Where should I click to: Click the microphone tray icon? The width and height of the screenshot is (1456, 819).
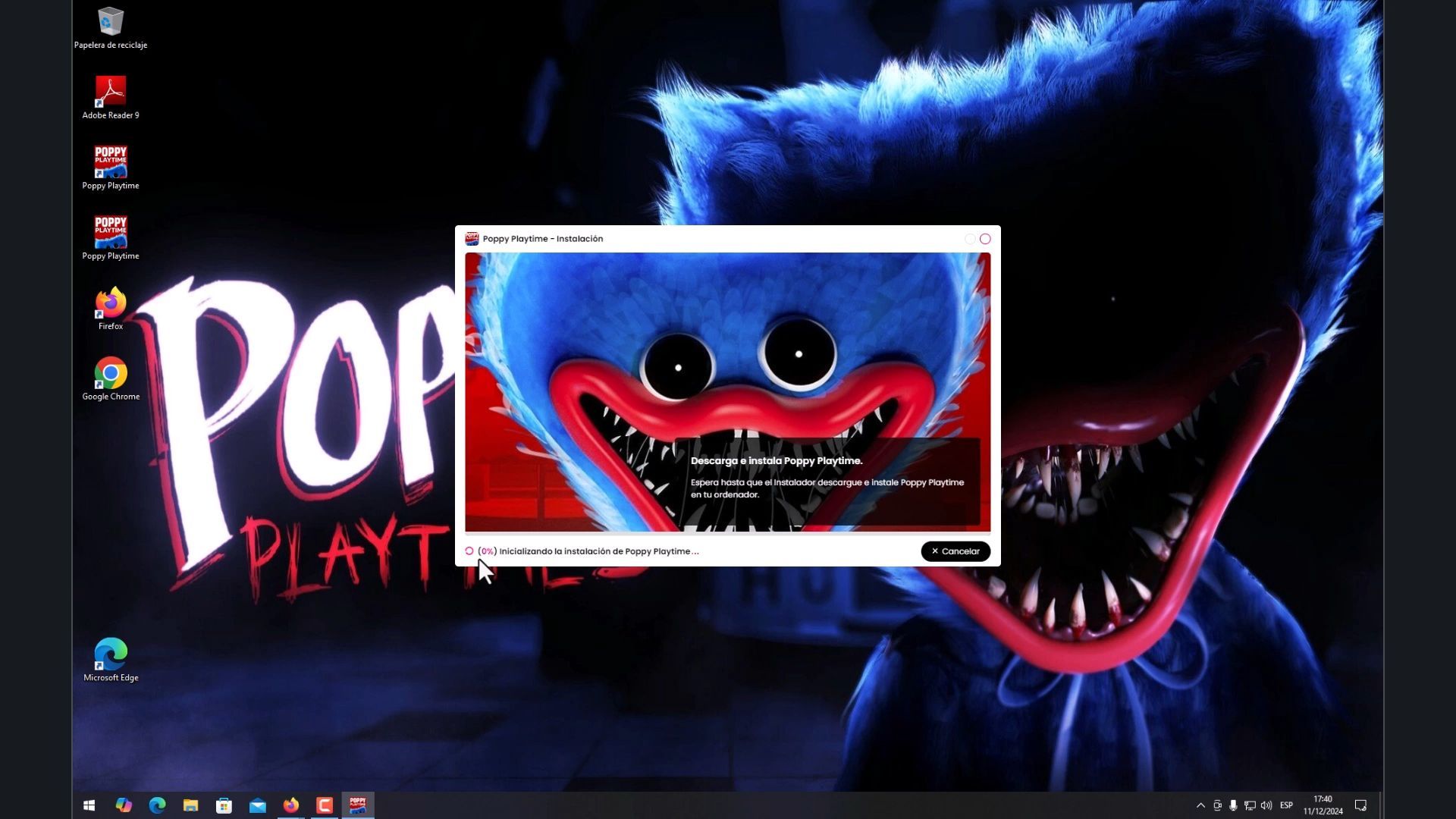click(1233, 805)
